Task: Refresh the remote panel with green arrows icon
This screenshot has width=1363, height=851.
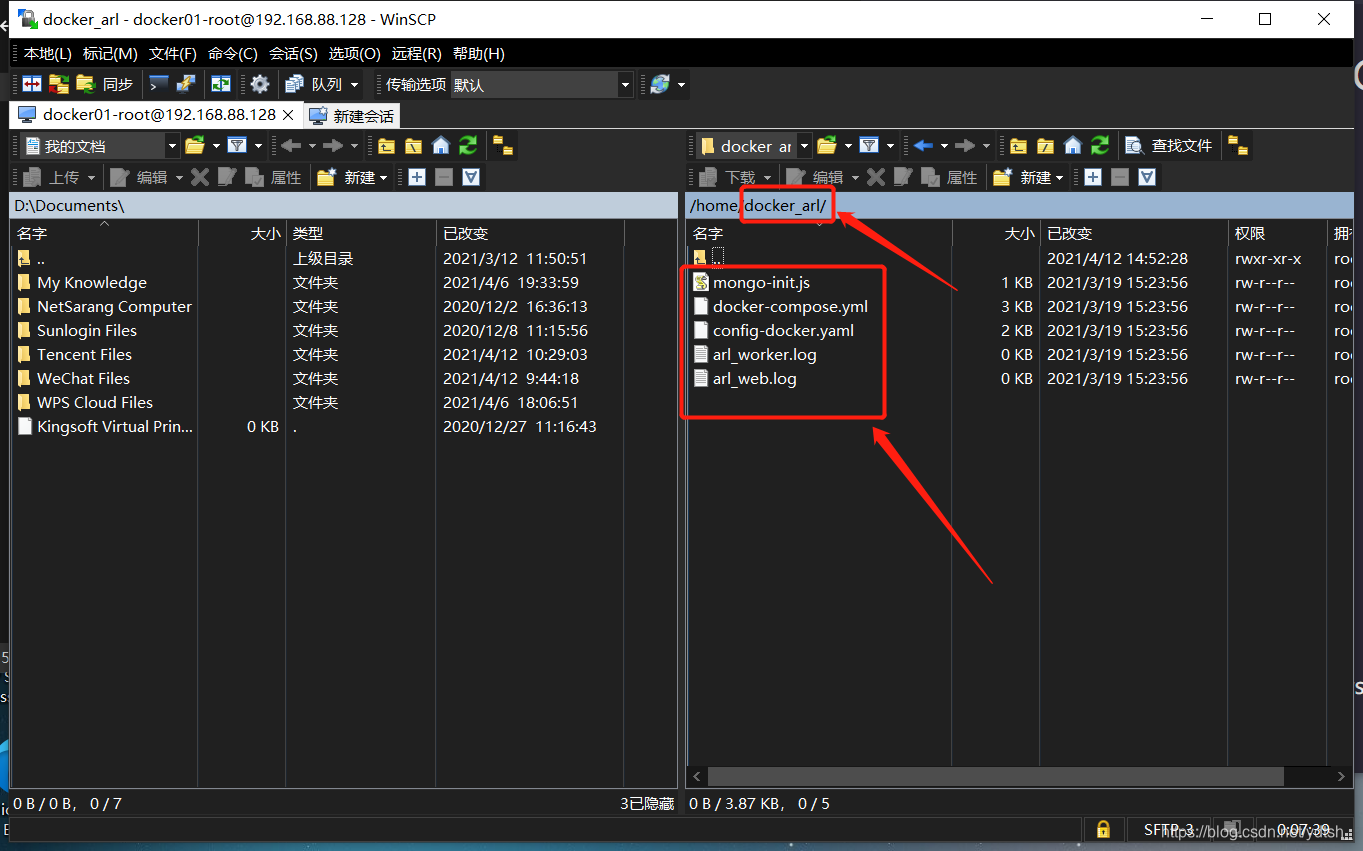Action: 1100,146
